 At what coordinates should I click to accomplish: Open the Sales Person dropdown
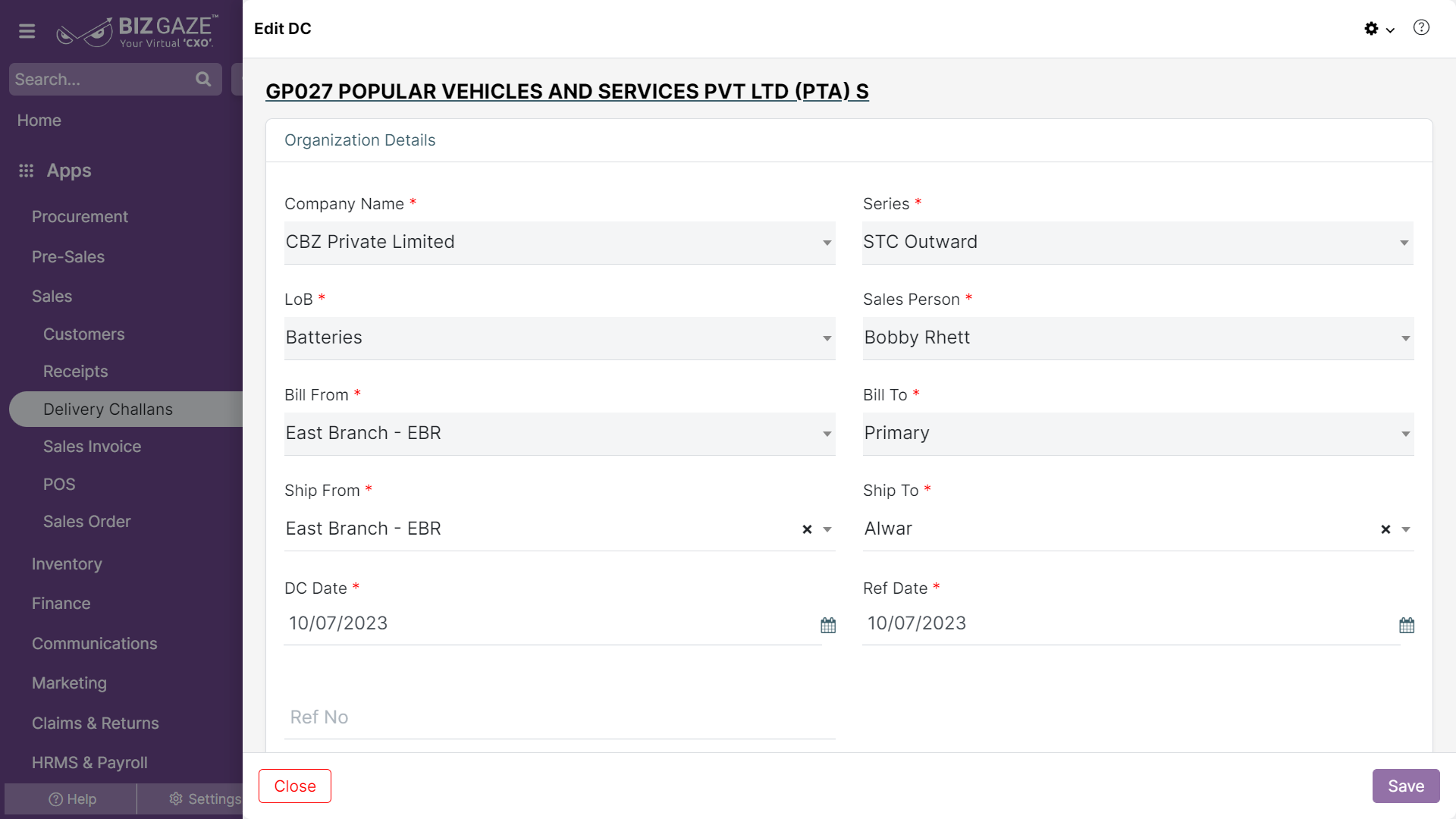click(x=1138, y=338)
